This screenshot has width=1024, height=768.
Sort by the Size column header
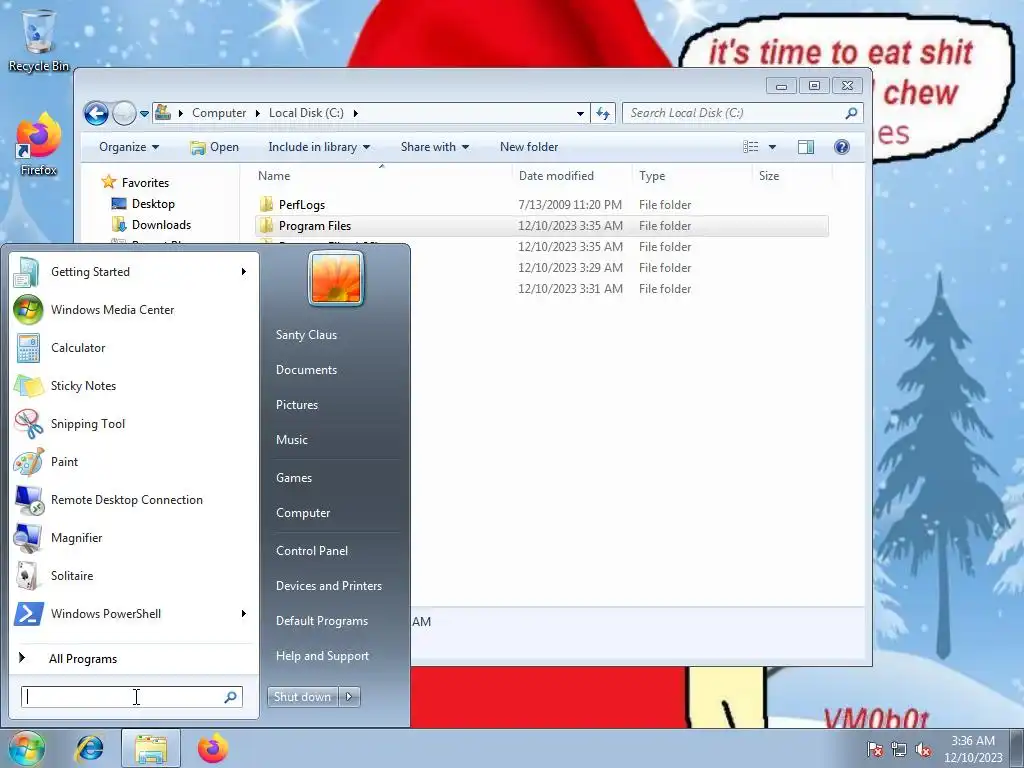(x=792, y=176)
